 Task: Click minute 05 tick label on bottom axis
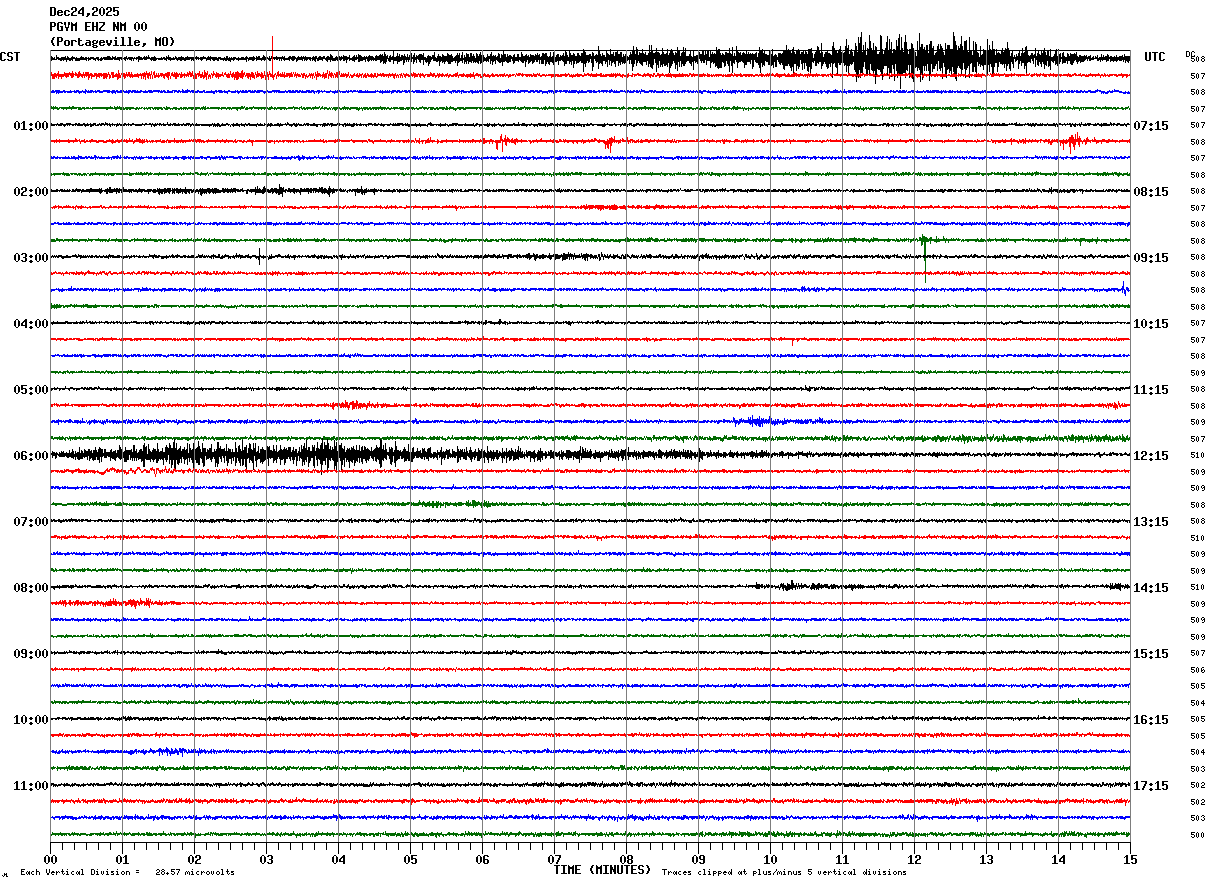[x=410, y=859]
